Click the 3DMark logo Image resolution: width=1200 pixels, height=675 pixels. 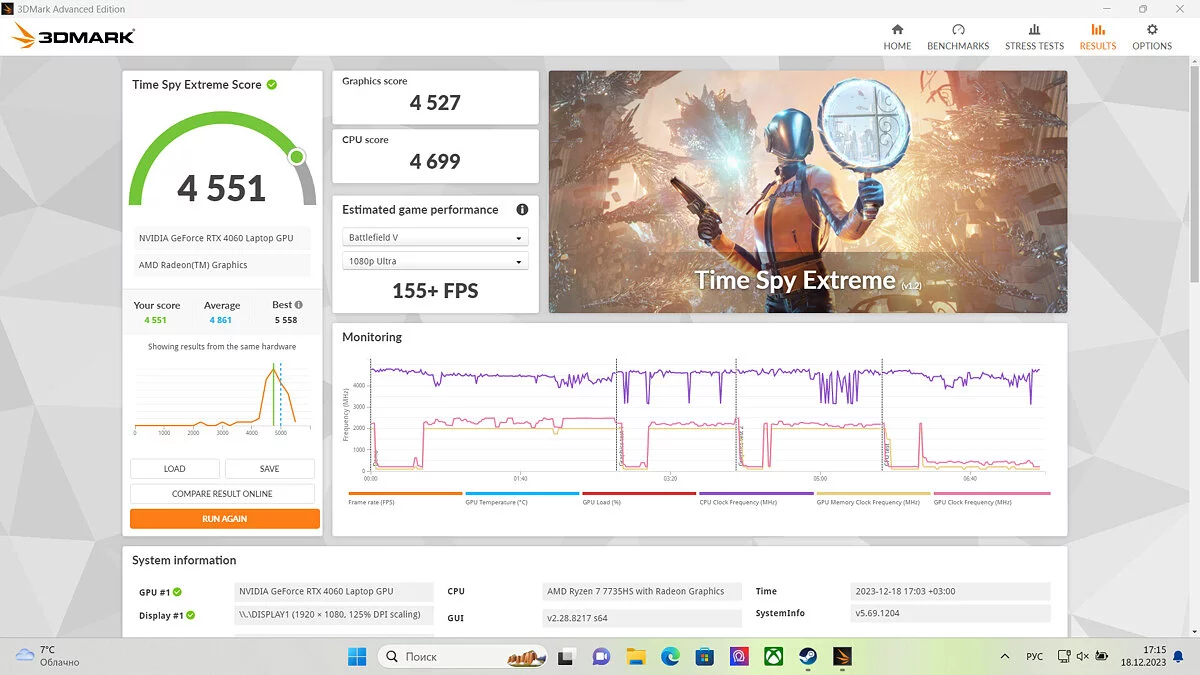point(73,37)
